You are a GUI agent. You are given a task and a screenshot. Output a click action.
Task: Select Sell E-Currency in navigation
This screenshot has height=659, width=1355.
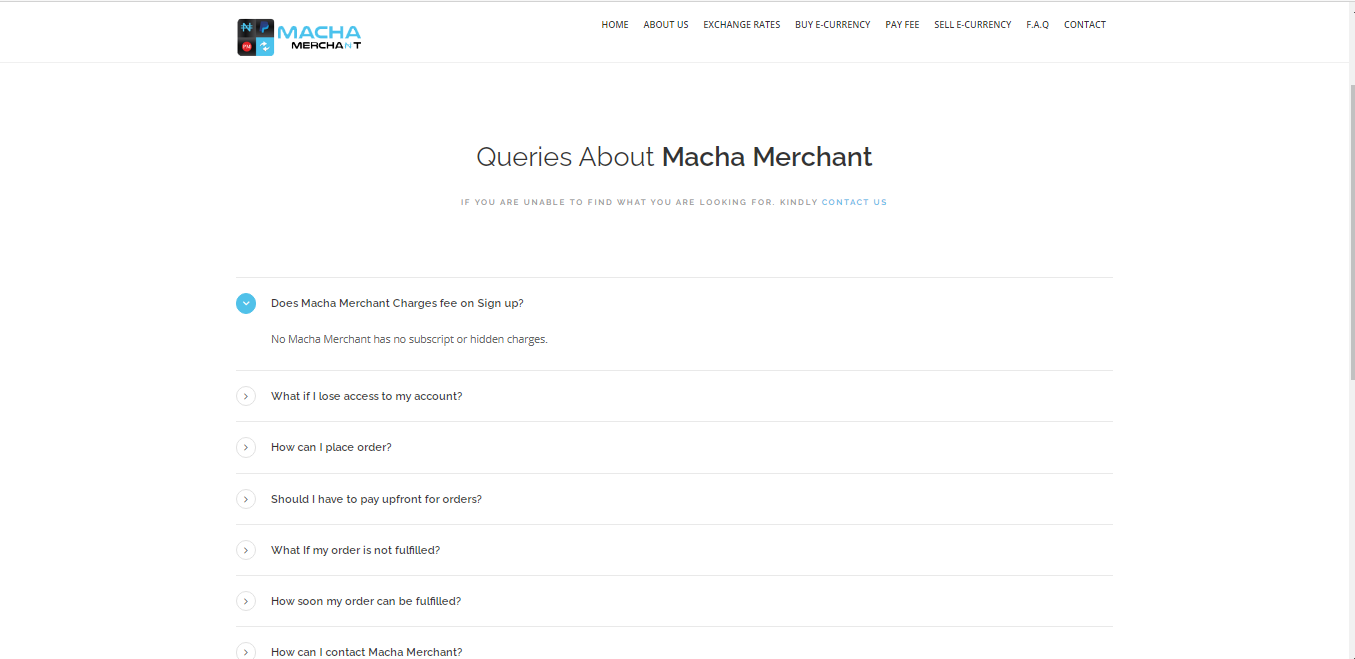tap(972, 25)
